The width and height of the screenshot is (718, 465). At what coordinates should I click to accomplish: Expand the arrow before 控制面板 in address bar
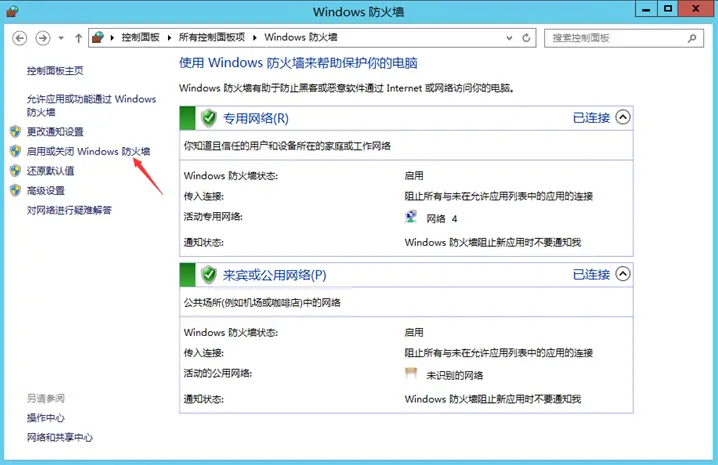click(112, 38)
